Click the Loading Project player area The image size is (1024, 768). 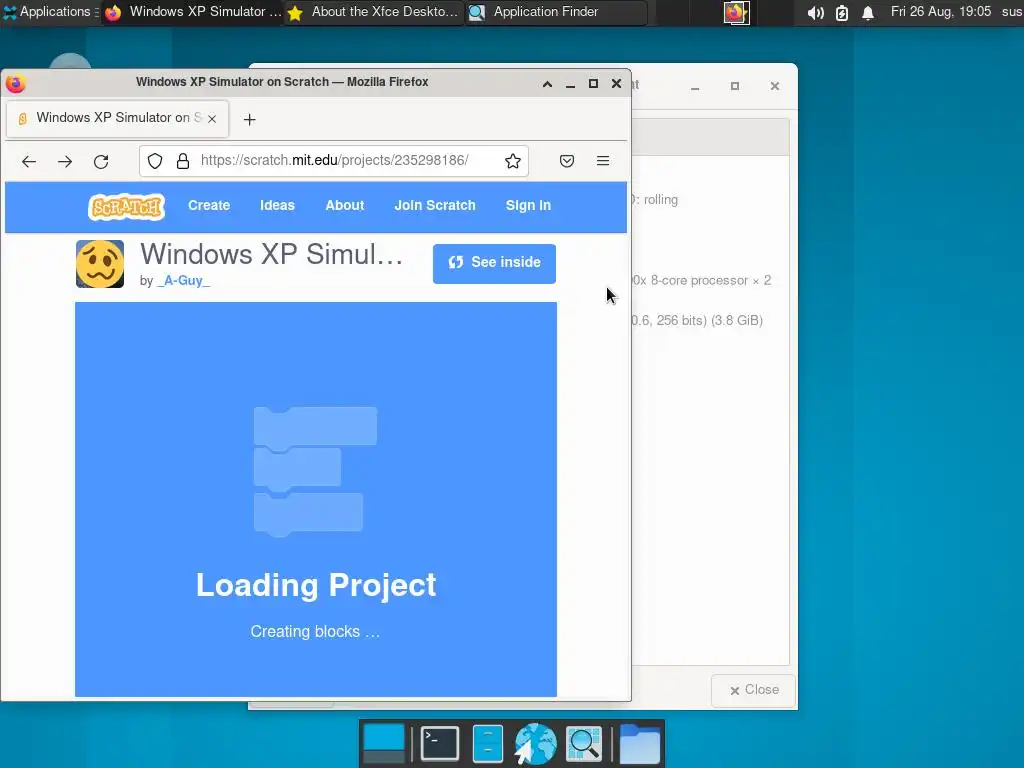[x=316, y=499]
